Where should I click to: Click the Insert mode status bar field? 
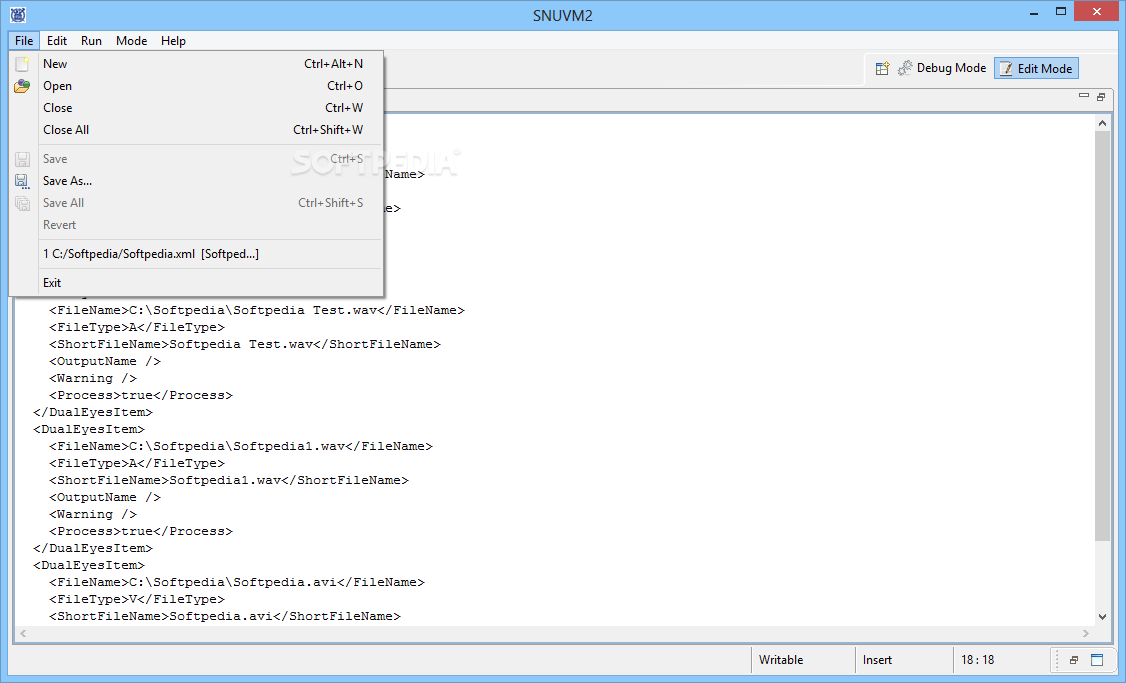pos(905,660)
